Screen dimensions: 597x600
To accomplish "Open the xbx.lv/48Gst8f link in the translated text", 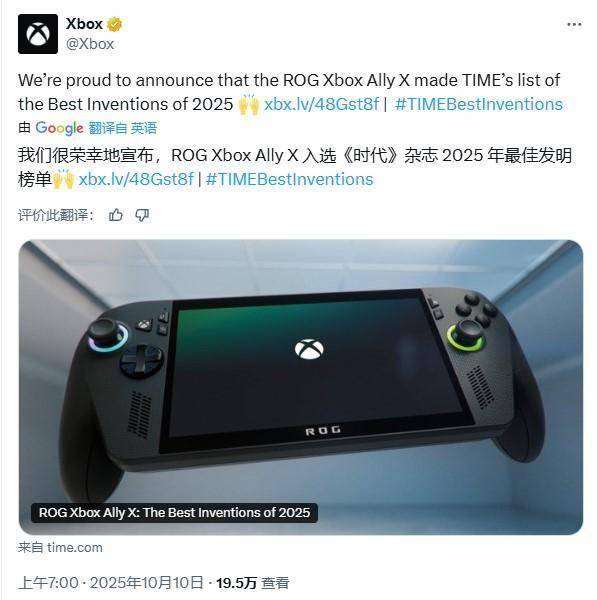I will pyautogui.click(x=136, y=179).
